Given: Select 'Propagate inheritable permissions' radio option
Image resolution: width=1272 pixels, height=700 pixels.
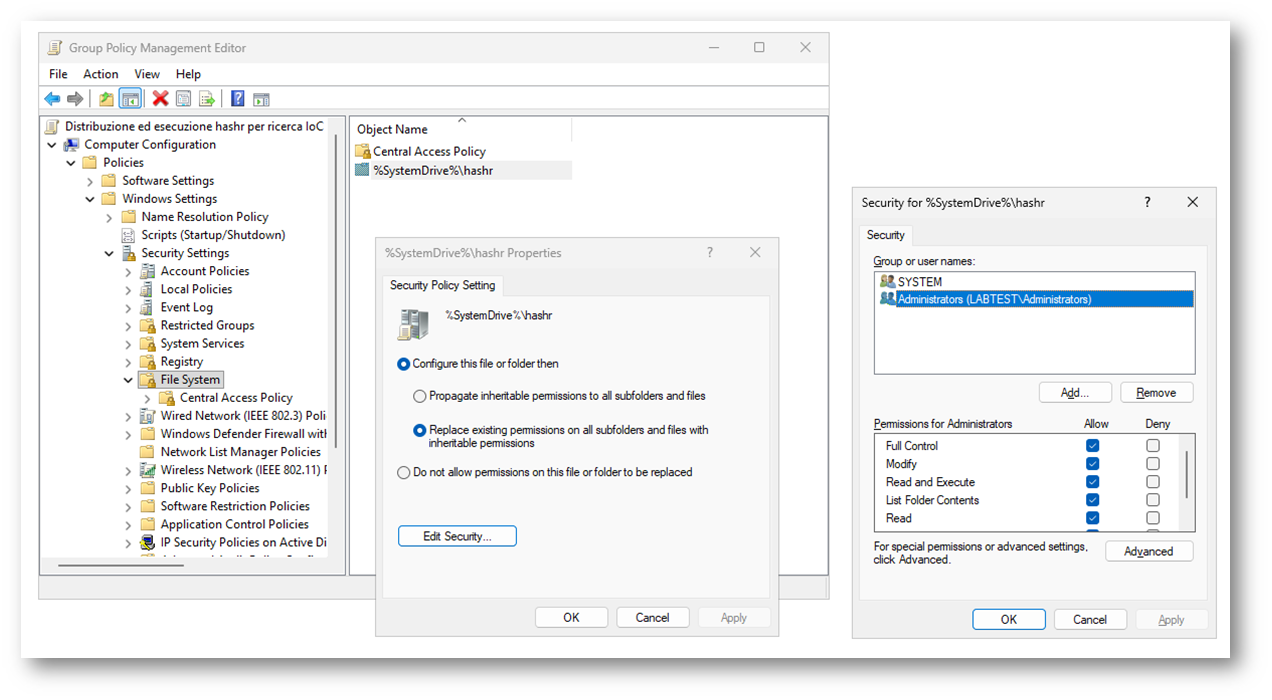Looking at the screenshot, I should point(420,396).
